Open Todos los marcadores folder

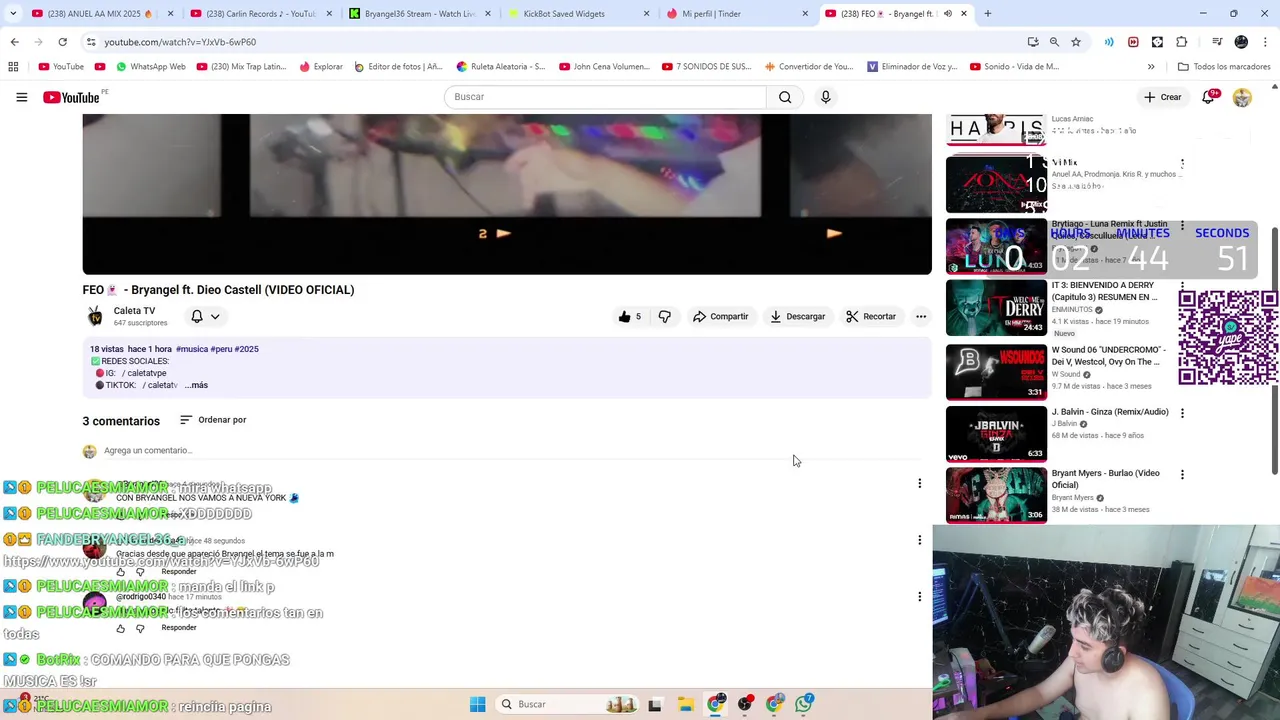click(1224, 67)
